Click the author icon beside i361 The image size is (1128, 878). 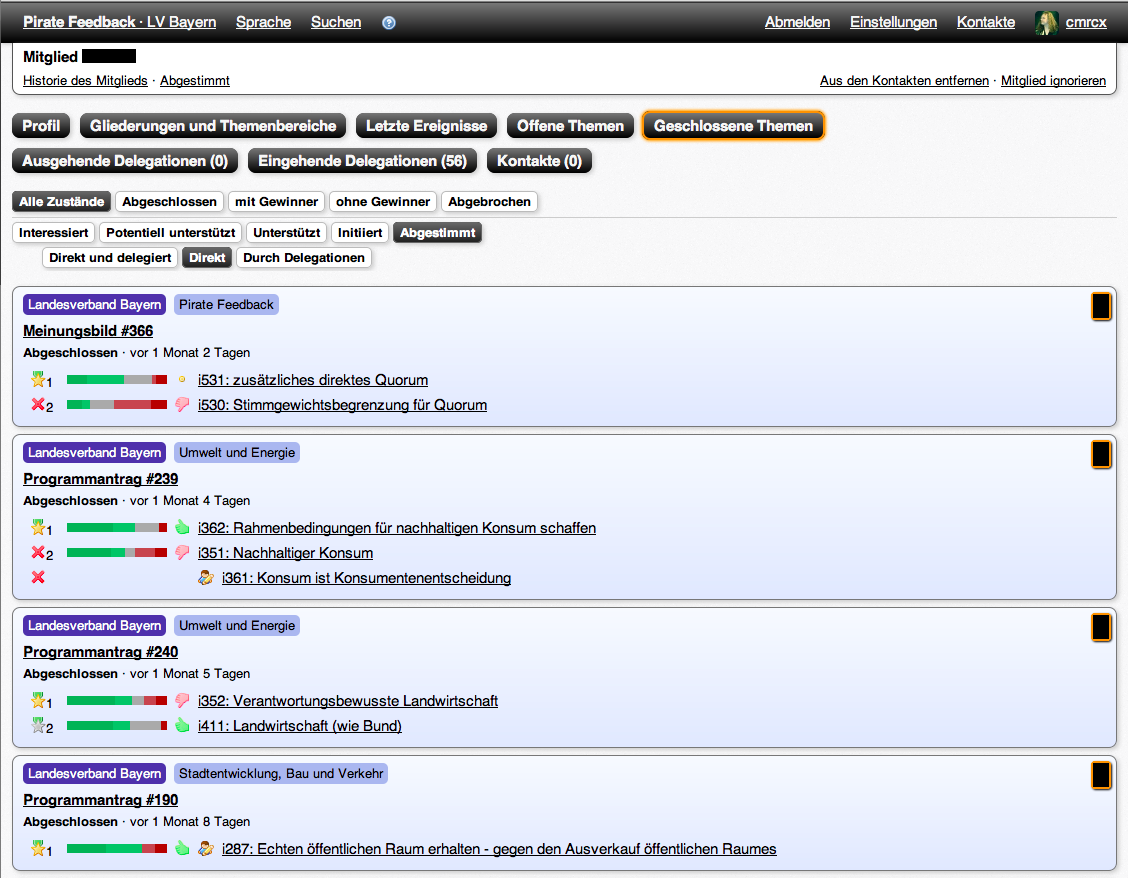tap(206, 578)
